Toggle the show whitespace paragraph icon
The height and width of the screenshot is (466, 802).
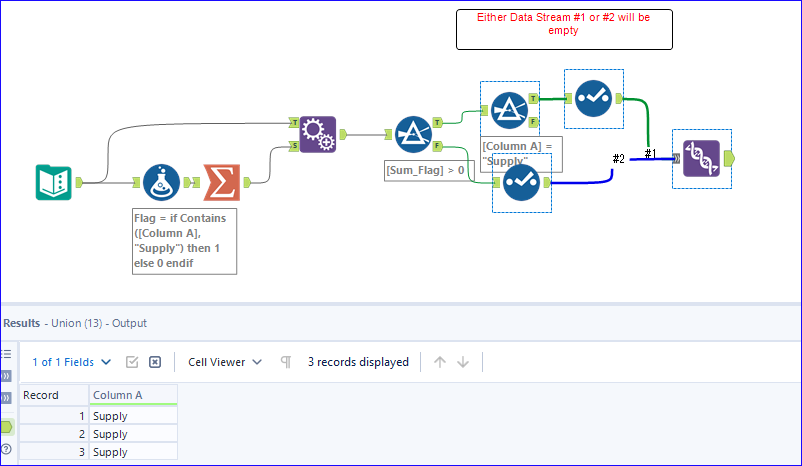[286, 362]
